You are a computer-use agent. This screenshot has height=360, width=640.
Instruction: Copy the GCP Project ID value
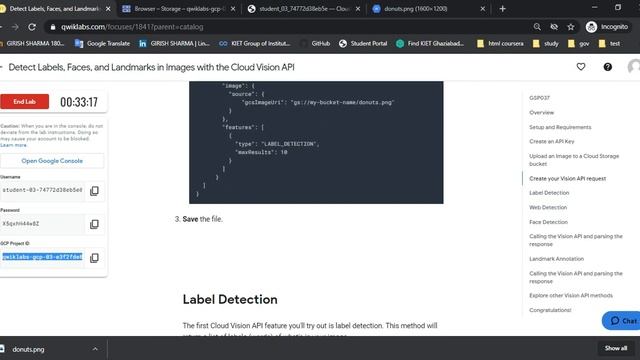(94, 258)
